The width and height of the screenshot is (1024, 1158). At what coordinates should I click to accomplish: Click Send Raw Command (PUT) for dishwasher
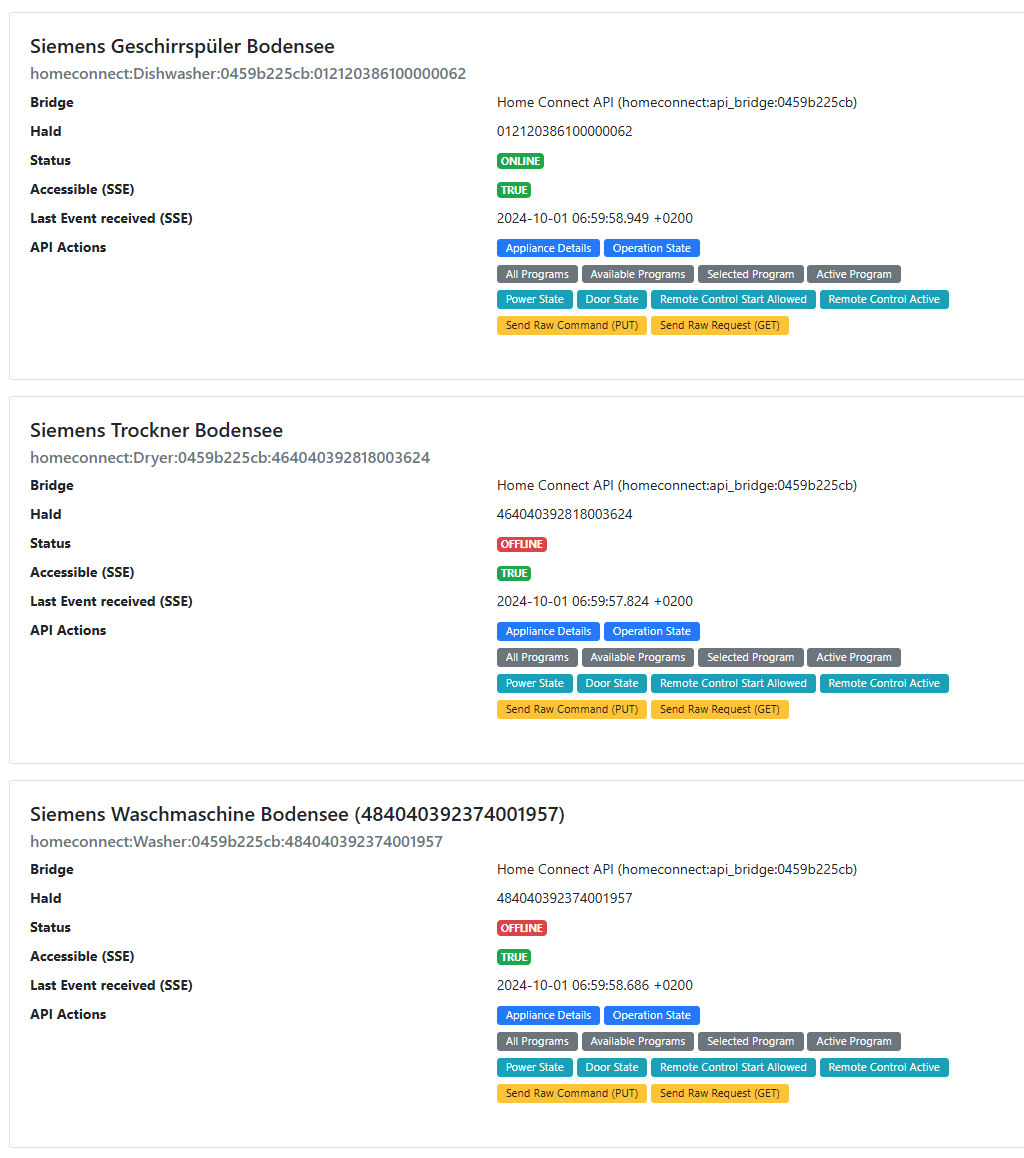click(x=572, y=325)
